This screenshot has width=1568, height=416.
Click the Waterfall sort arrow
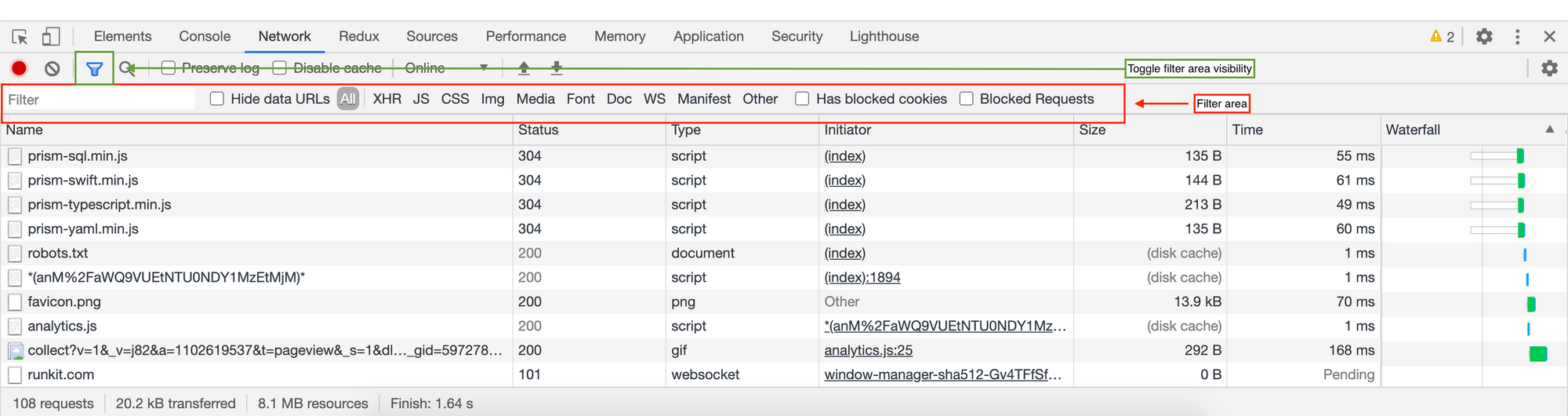coord(1549,129)
